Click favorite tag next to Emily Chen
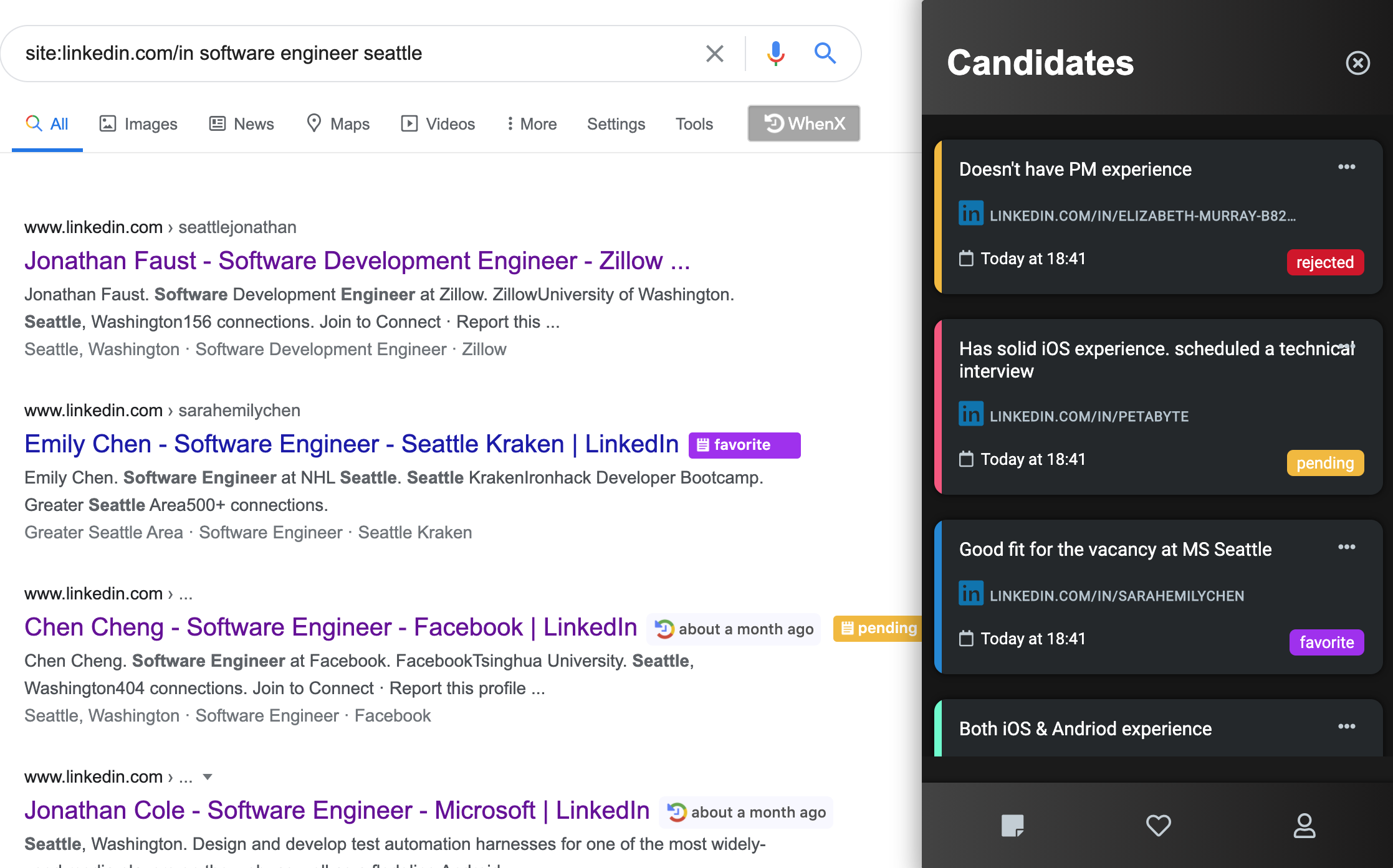Image resolution: width=1393 pixels, height=868 pixels. [744, 445]
